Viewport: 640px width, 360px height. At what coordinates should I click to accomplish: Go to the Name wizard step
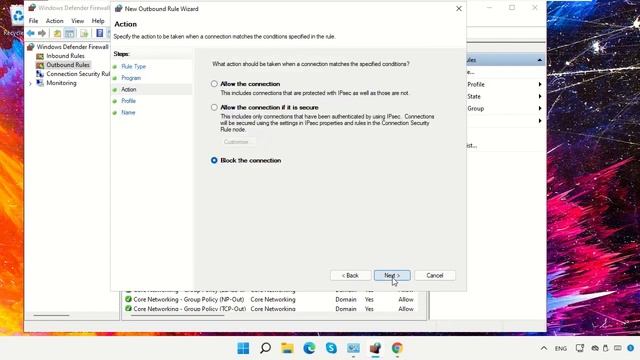tap(128, 112)
